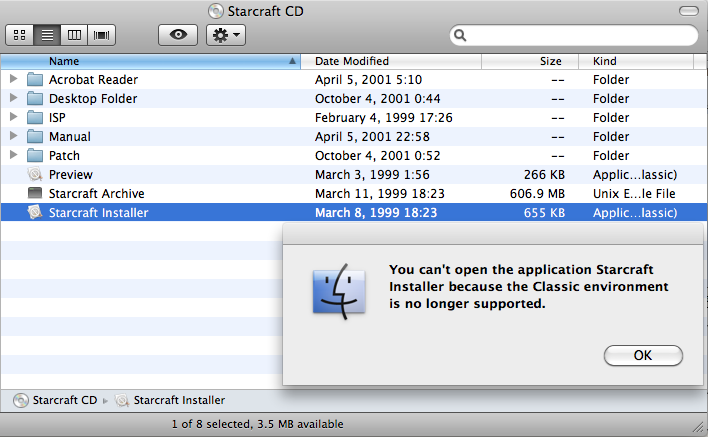
Task: Select the Starcraft Archive file icon
Action: pyautogui.click(x=35, y=193)
